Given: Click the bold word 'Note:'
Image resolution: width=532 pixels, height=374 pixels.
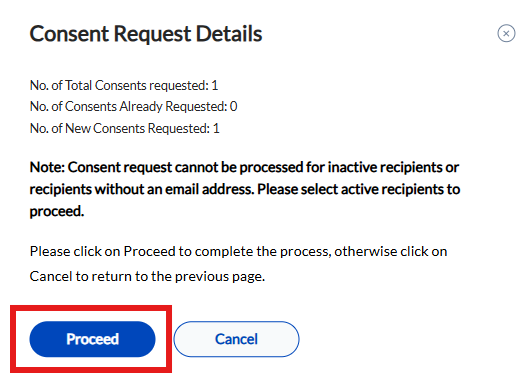Looking at the screenshot, I should pos(47,167).
